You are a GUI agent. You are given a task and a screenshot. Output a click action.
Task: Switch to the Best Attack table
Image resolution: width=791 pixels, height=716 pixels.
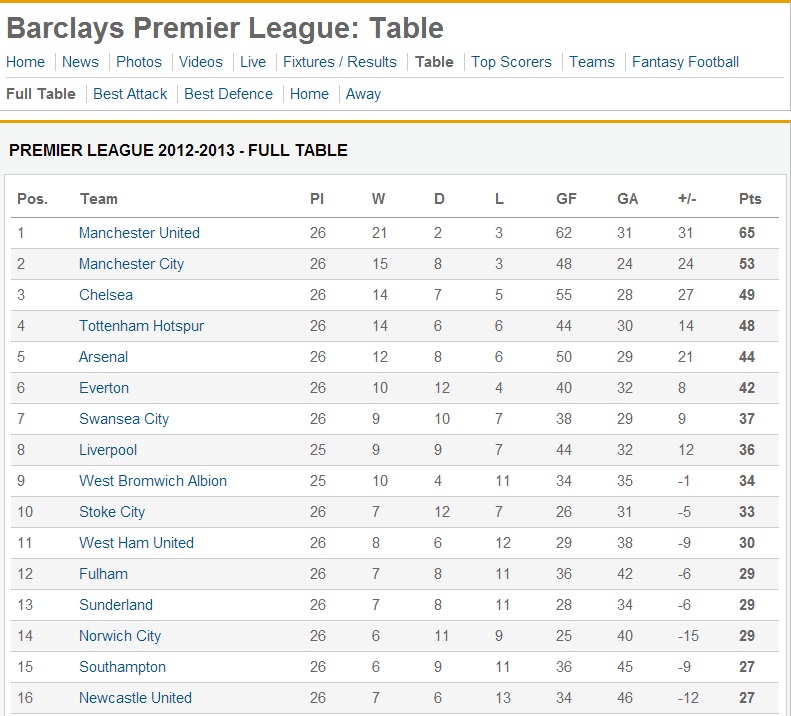(x=130, y=94)
